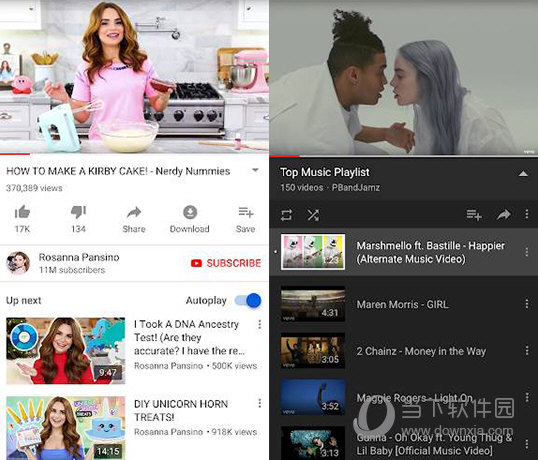Viewport: 538px width, 460px height.
Task: Open Rosanna Pansino channel avatar
Action: (18, 263)
